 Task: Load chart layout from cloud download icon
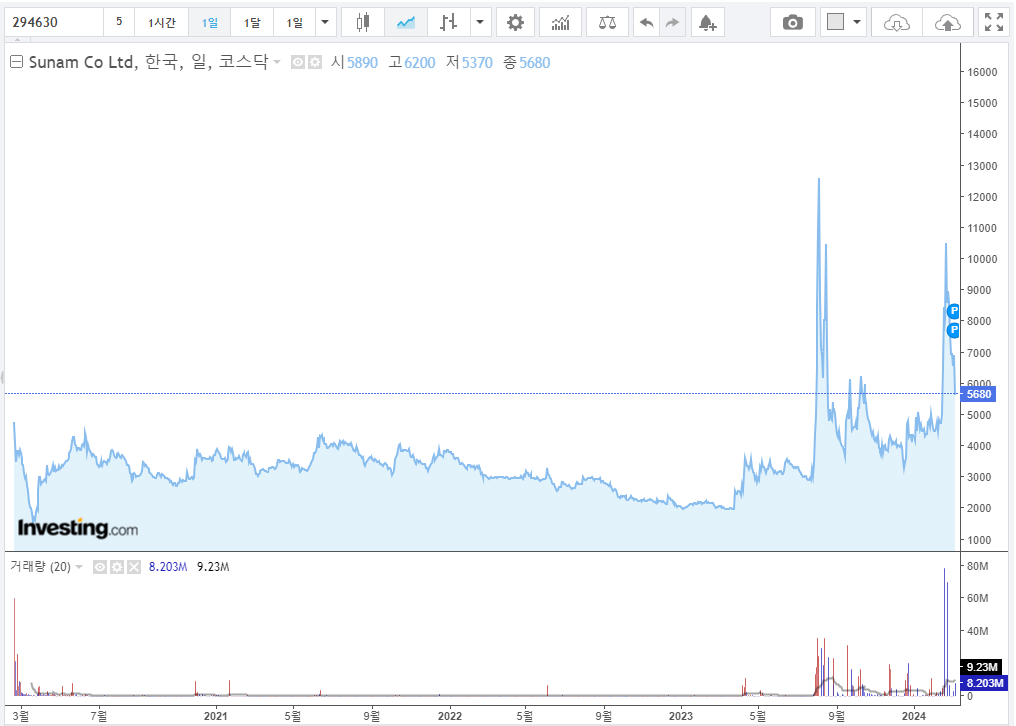(897, 23)
